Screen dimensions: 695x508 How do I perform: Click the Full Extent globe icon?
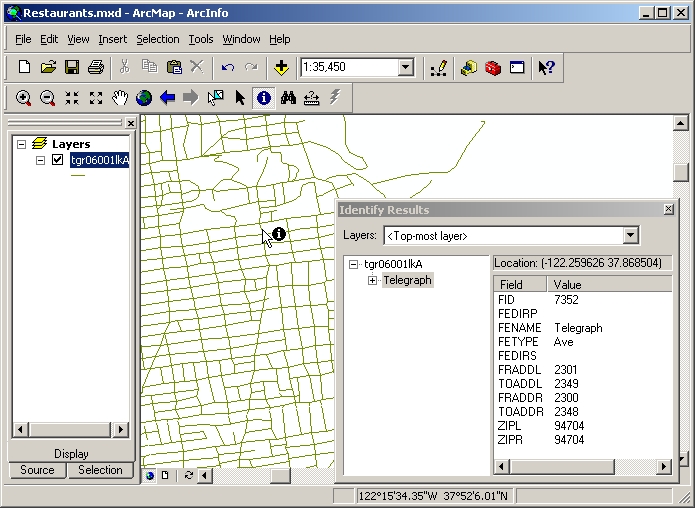click(144, 98)
